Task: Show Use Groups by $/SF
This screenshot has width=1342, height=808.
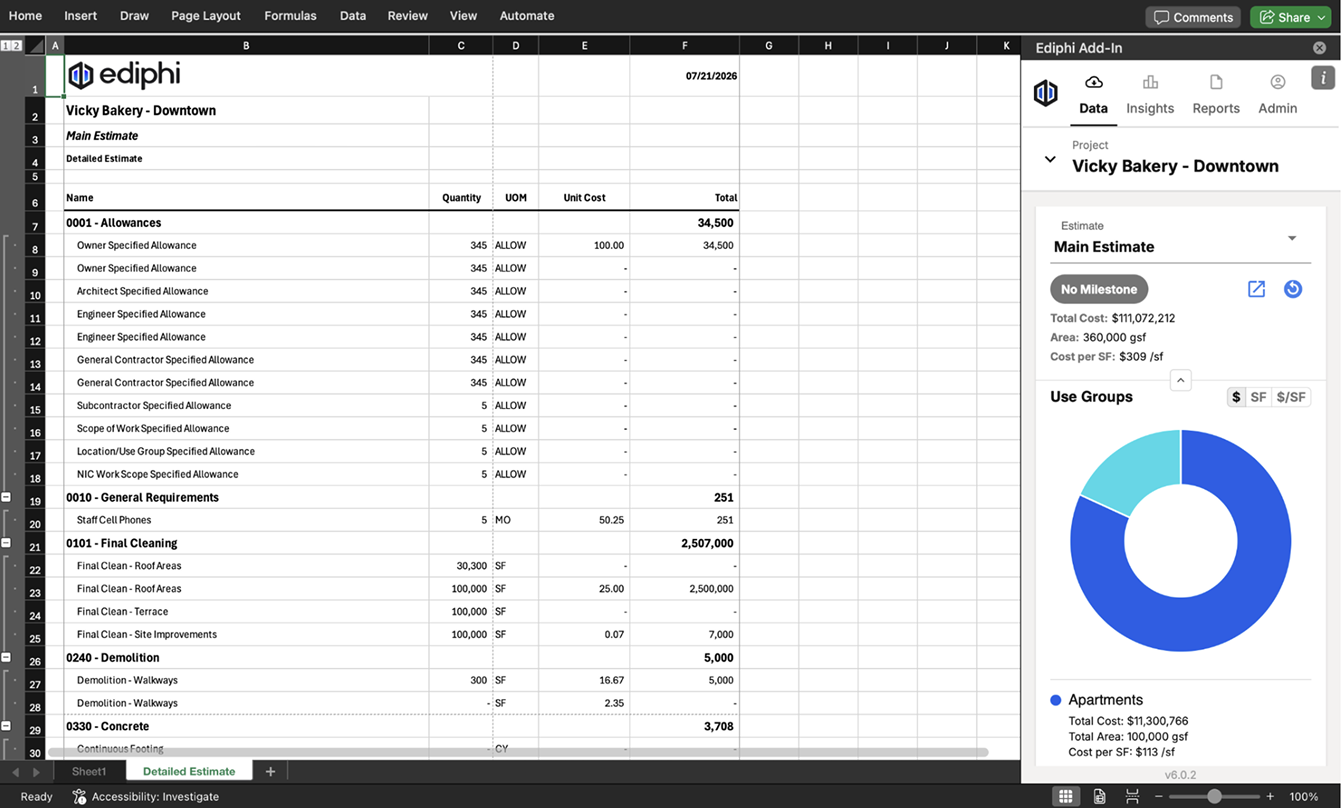Action: (x=1291, y=397)
